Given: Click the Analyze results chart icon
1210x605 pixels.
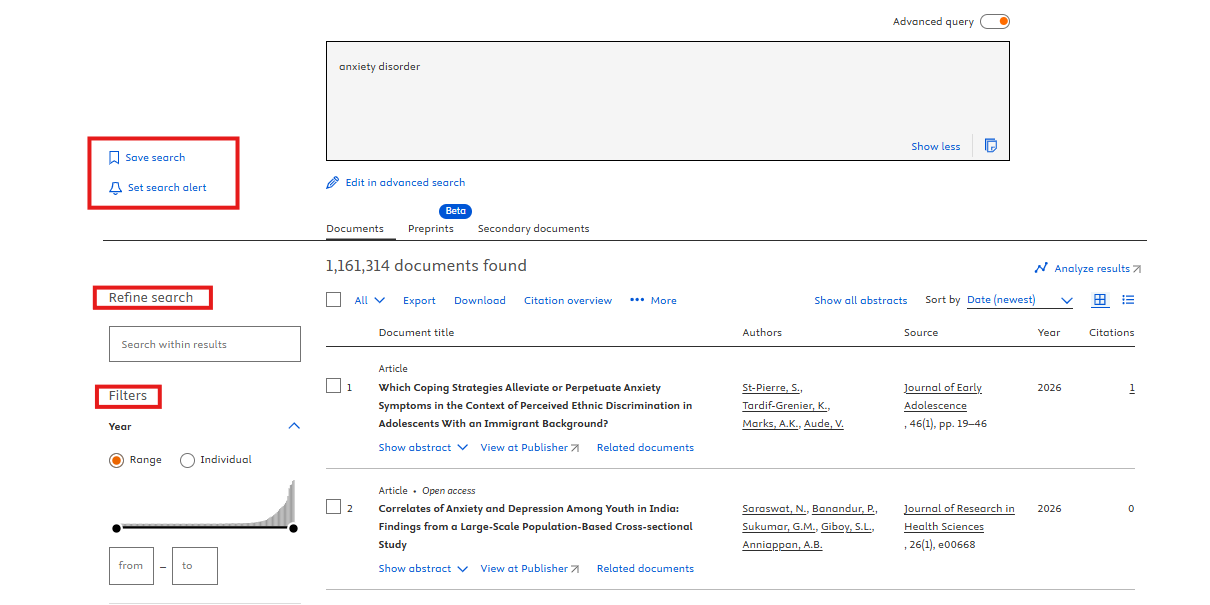Looking at the screenshot, I should pyautogui.click(x=1041, y=268).
